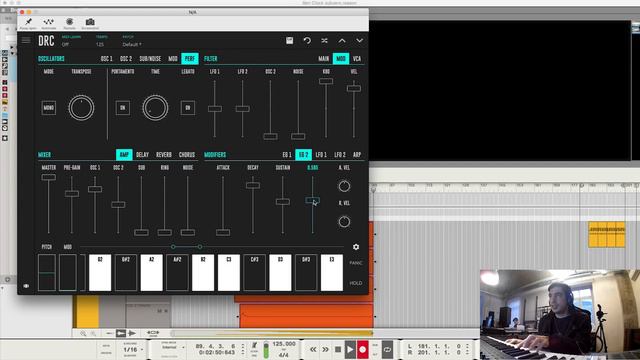
Task: Click the Sustain slider handle
Action: [282, 202]
